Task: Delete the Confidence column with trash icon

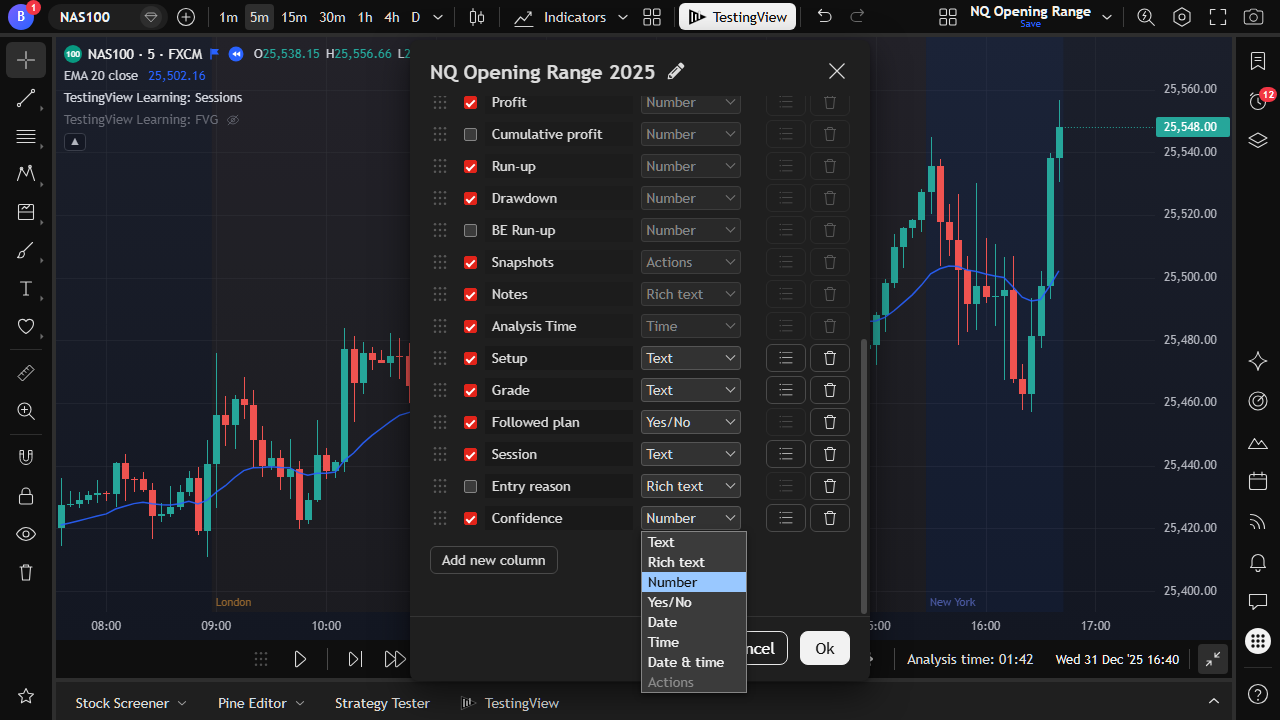Action: [829, 518]
